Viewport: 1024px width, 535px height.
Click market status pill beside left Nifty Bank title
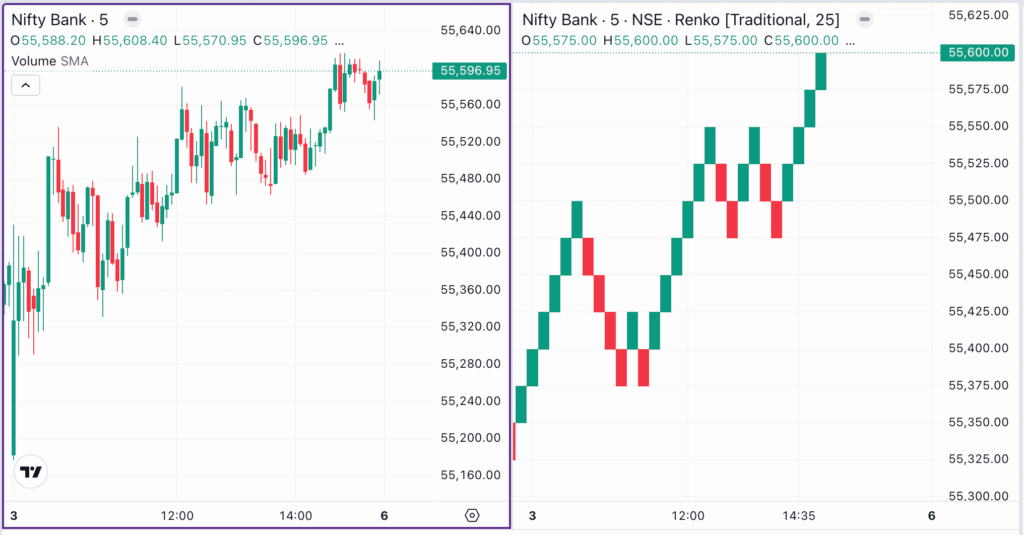pyautogui.click(x=132, y=19)
